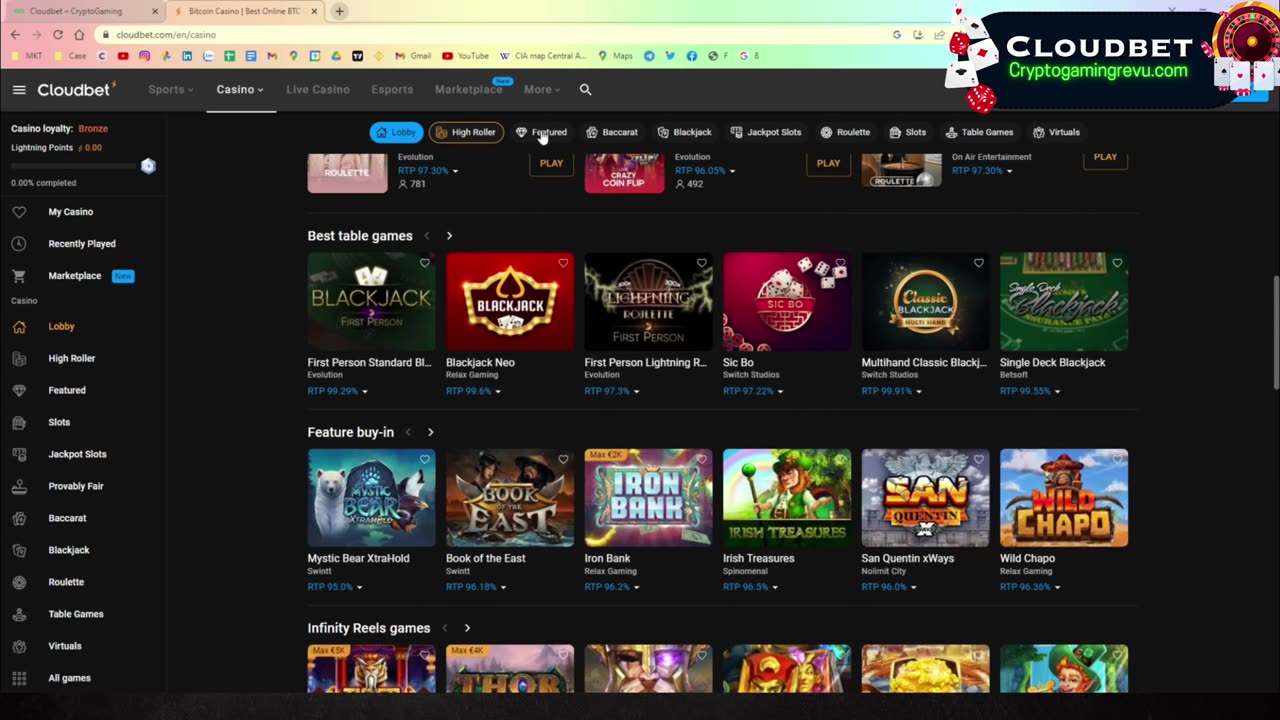Viewport: 1280px width, 720px height.
Task: Open All games link in sidebar
Action: pos(69,678)
